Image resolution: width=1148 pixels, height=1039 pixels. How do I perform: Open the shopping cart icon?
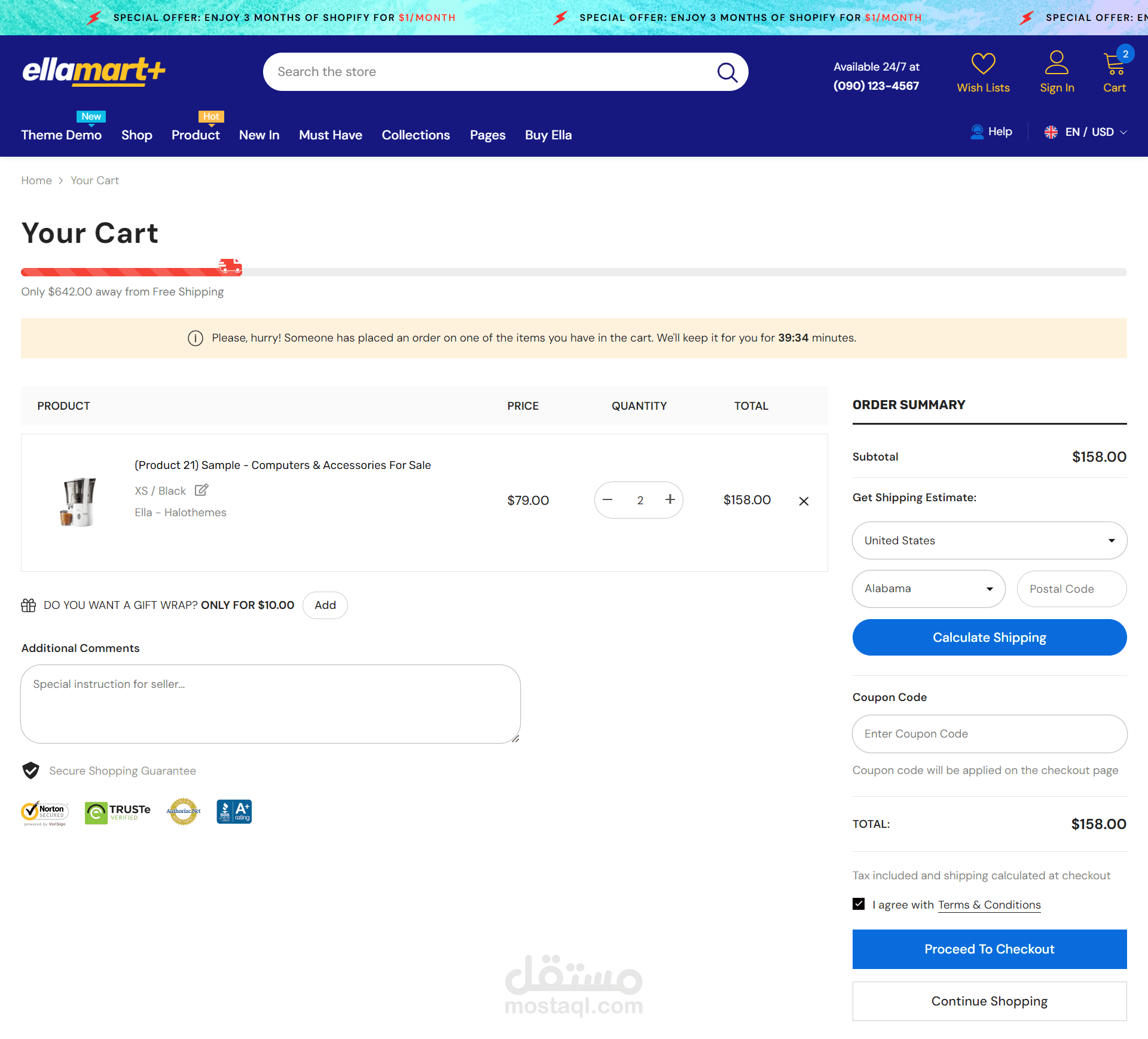[x=1114, y=63]
